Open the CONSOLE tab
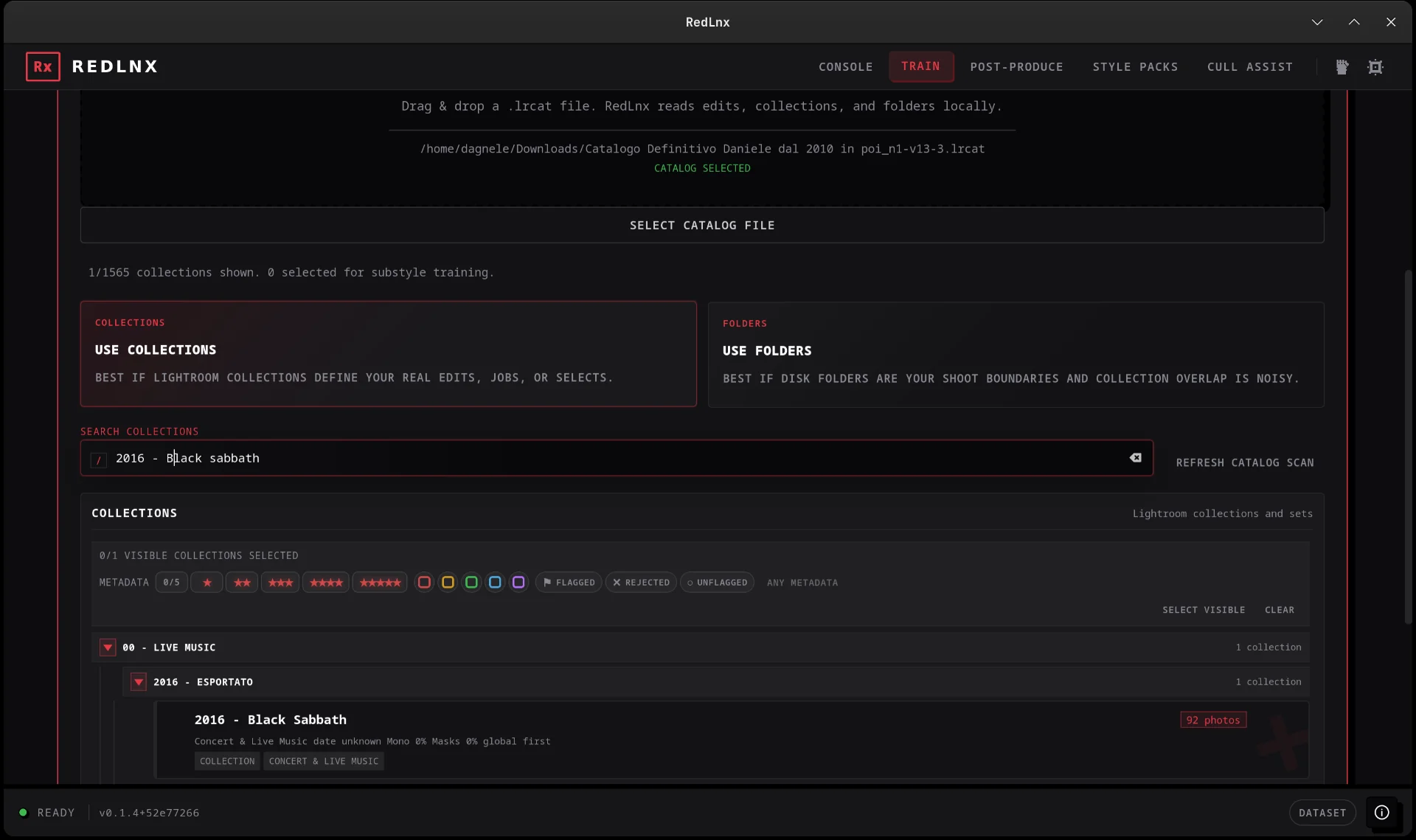This screenshot has width=1416, height=840. (x=845, y=67)
